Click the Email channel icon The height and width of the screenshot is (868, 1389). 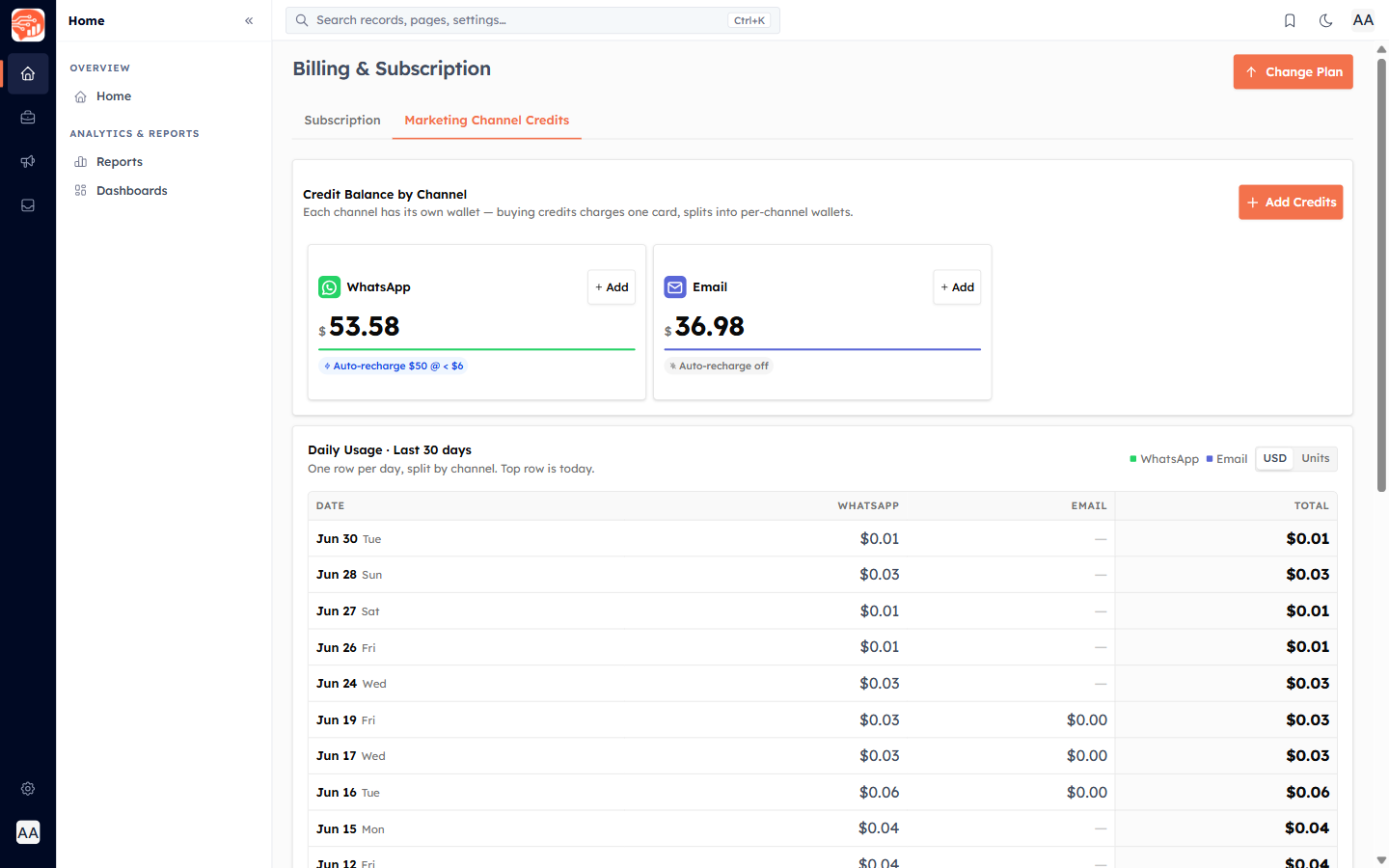click(675, 287)
